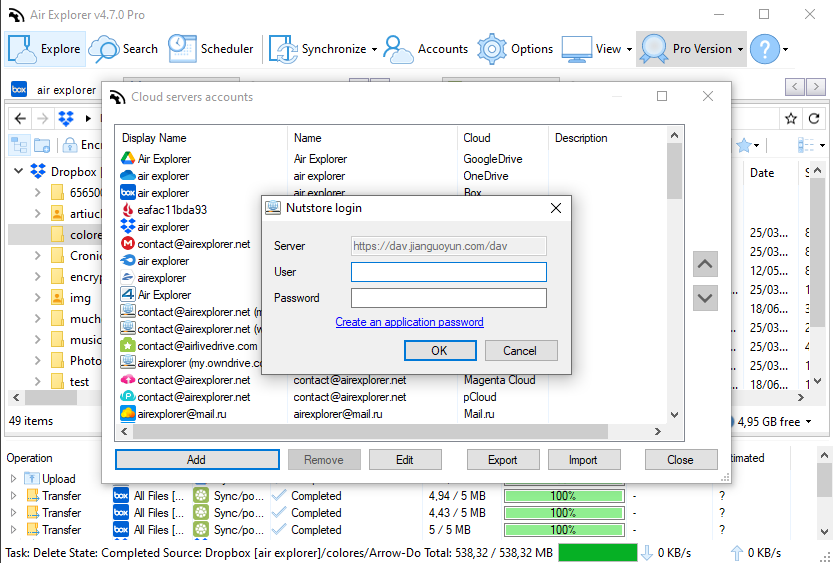Viewport: 833px width, 563px height.
Task: Open Options settings
Action: coord(515,49)
